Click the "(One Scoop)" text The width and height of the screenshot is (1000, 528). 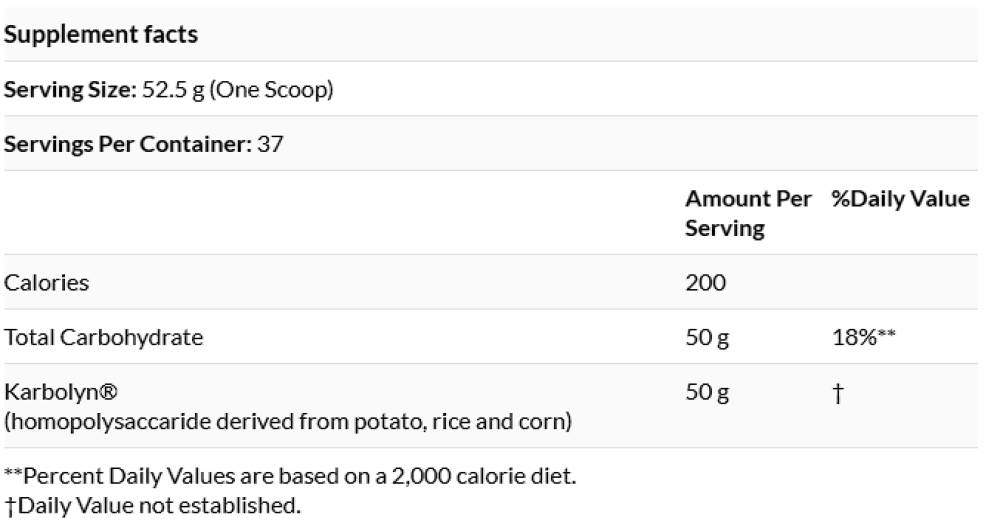(x=271, y=90)
